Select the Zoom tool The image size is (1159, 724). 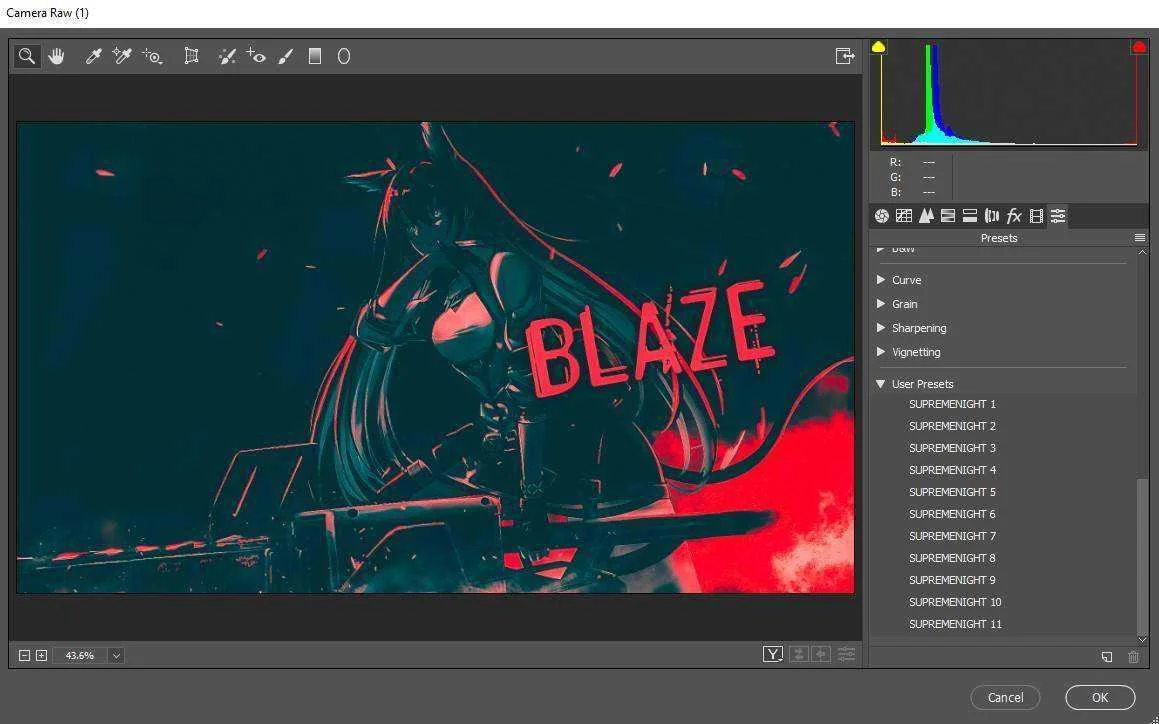(27, 56)
